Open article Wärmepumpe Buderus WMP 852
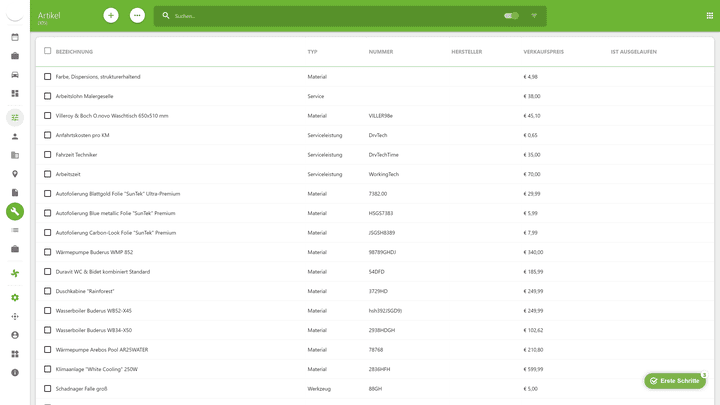The width and height of the screenshot is (720, 405). click(x=94, y=252)
